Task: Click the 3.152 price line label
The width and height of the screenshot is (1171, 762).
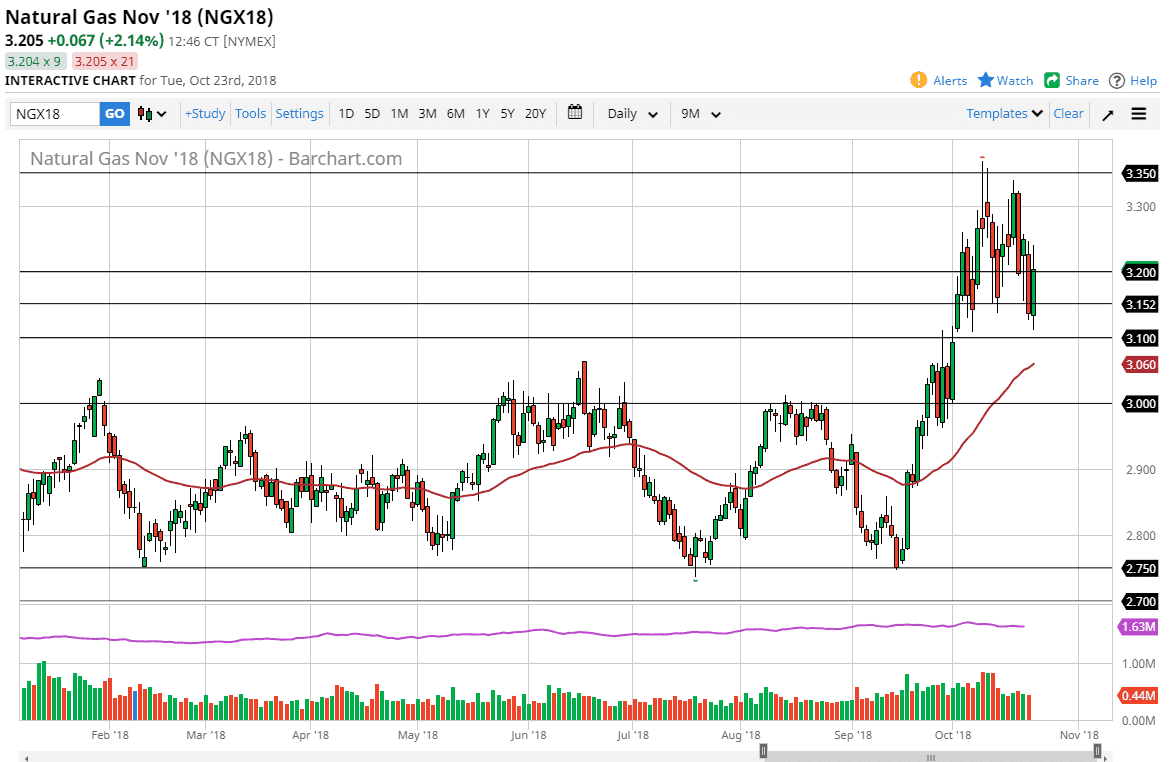Action: (1140, 304)
